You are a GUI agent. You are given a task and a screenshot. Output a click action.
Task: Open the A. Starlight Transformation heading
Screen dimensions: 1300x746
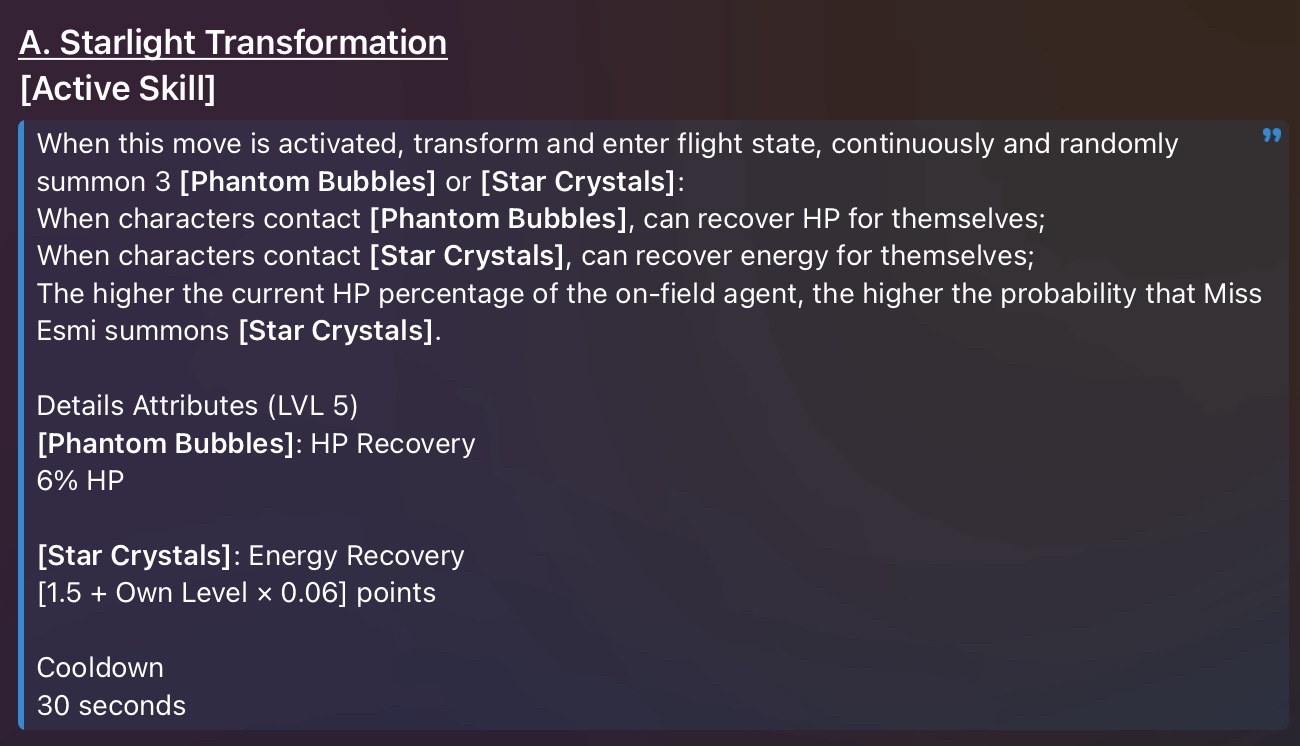(x=233, y=43)
